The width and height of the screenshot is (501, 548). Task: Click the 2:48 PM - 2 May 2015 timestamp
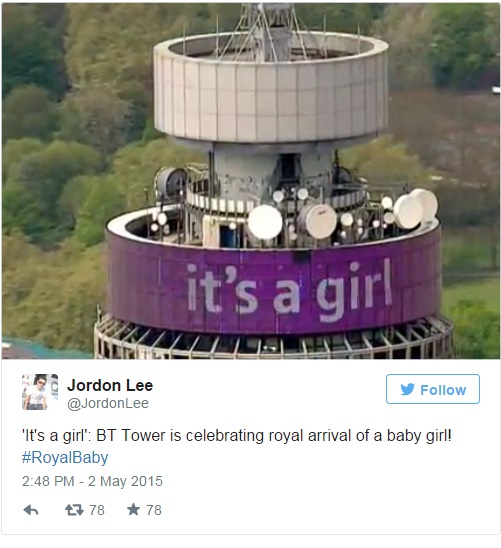[x=92, y=481]
